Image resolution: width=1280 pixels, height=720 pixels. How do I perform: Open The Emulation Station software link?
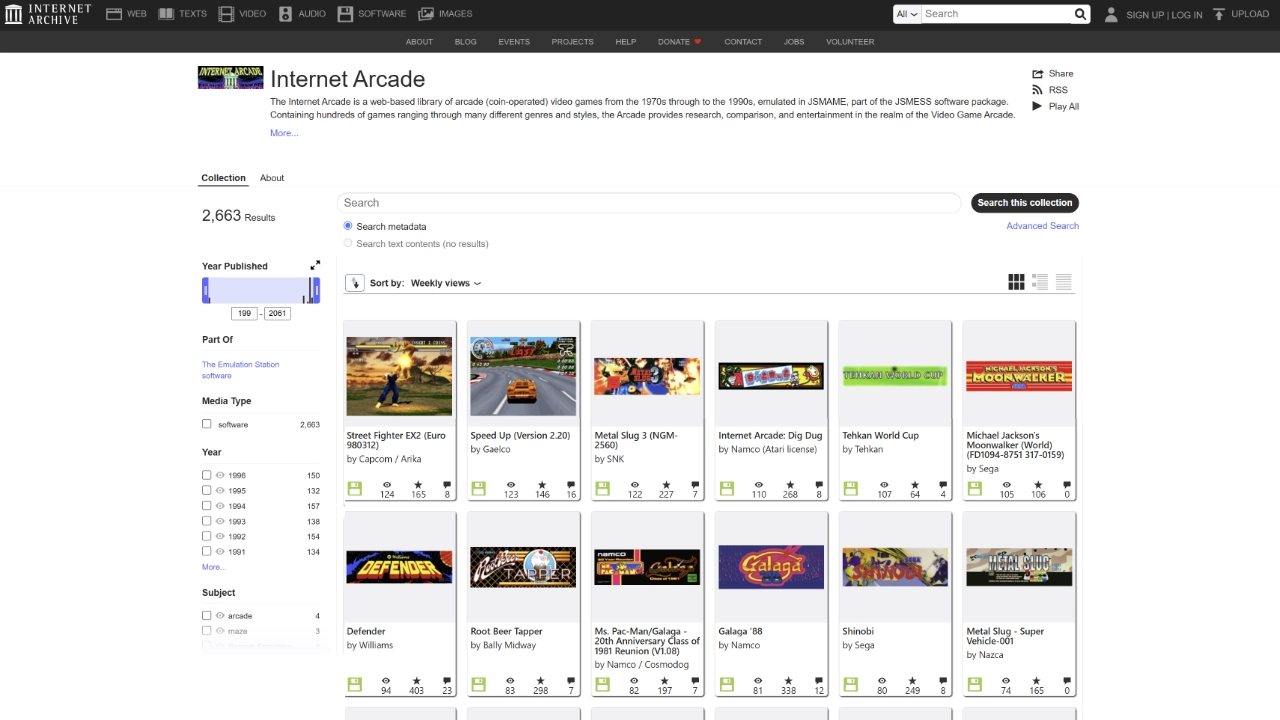[241, 370]
